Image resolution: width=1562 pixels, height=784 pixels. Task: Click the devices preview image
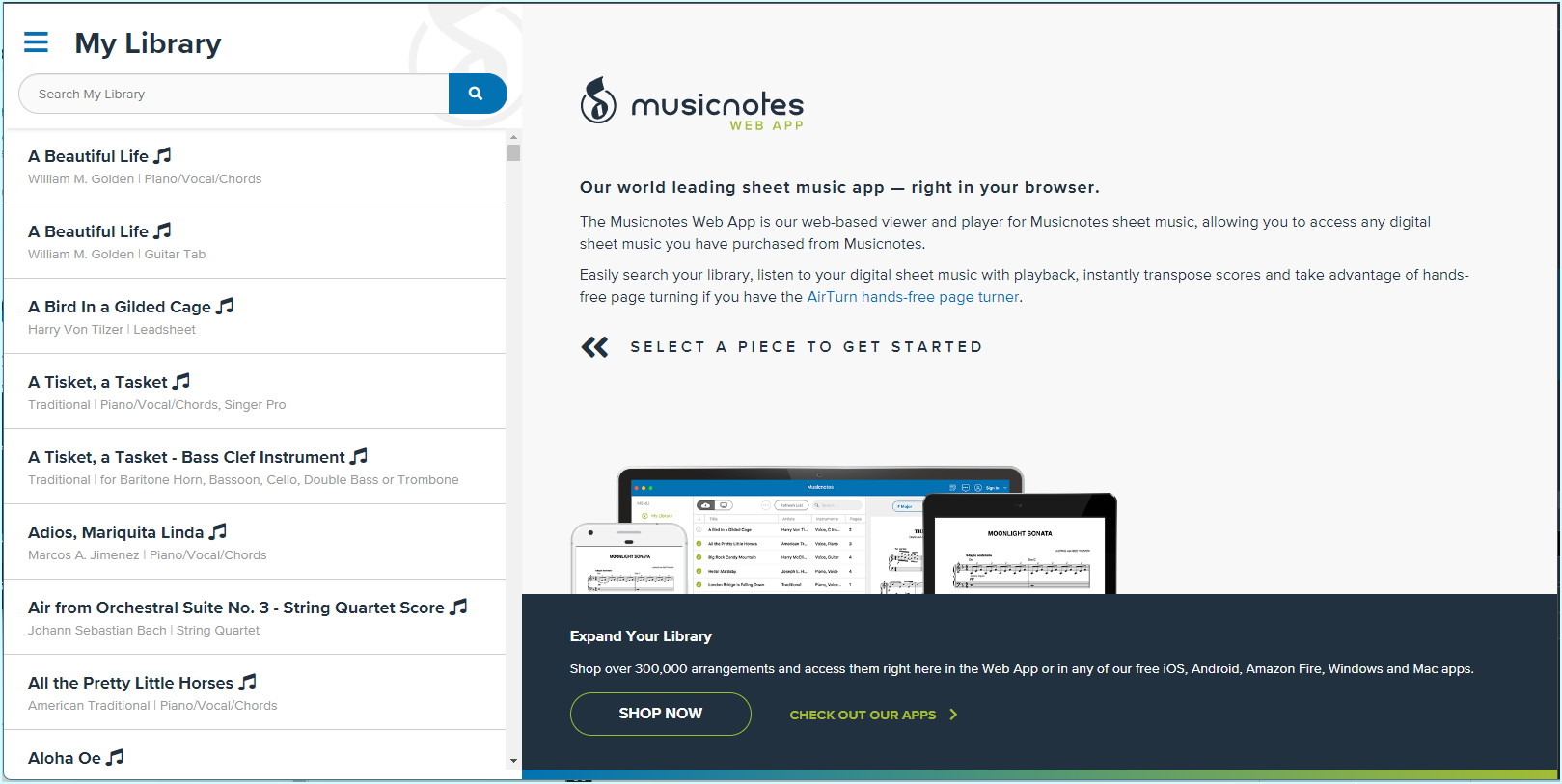point(844,529)
